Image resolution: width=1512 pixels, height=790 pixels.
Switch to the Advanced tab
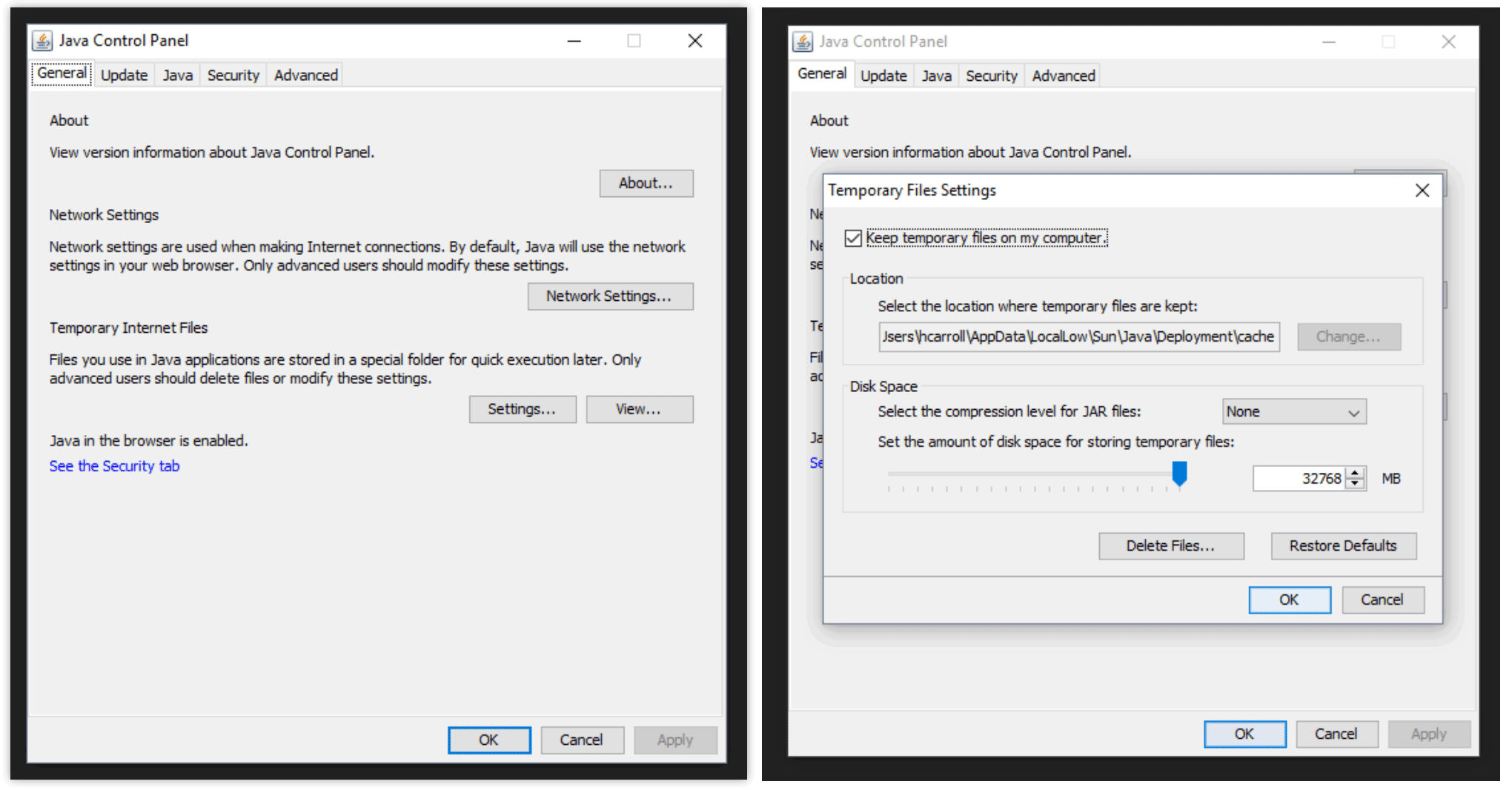(305, 74)
